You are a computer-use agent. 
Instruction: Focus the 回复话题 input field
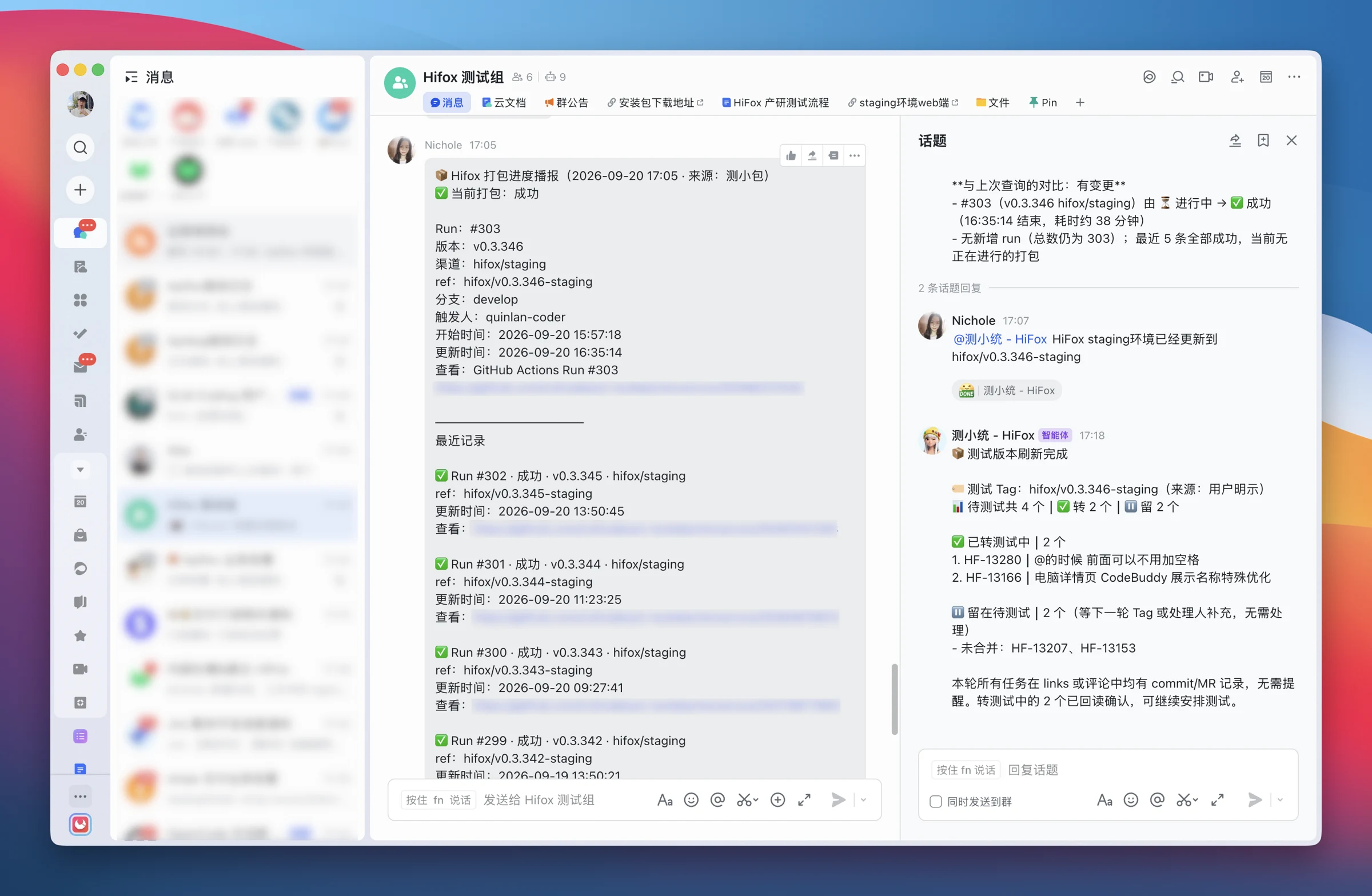click(x=1033, y=770)
